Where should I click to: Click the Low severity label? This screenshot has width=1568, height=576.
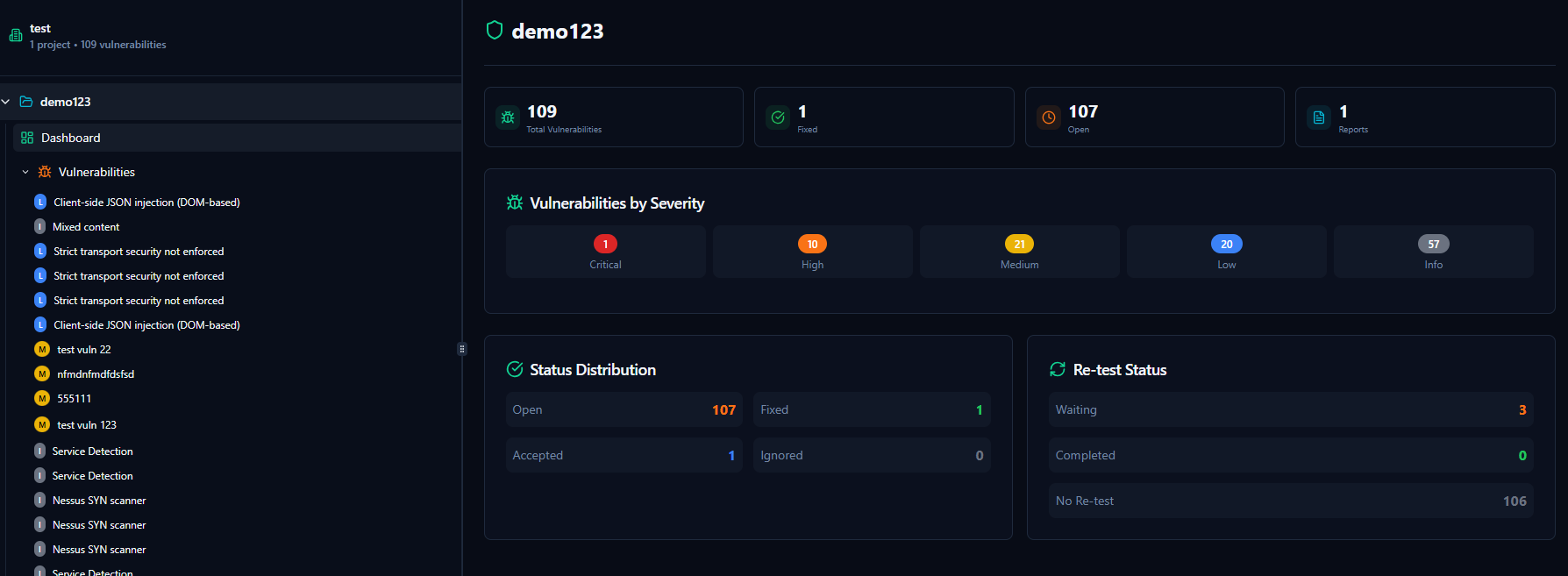point(1226,265)
